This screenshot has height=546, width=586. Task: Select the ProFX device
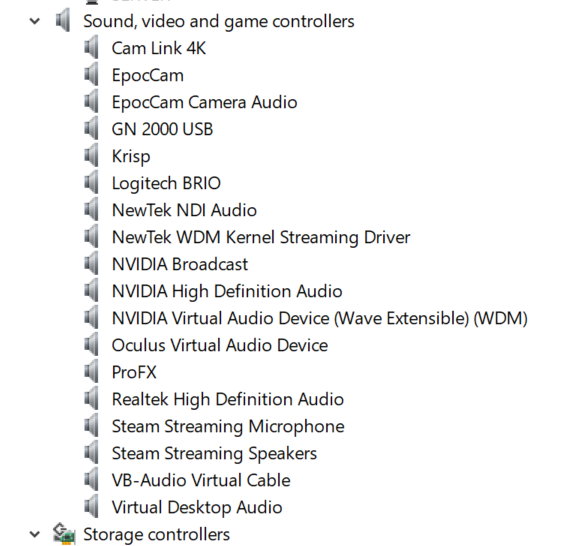pos(134,372)
